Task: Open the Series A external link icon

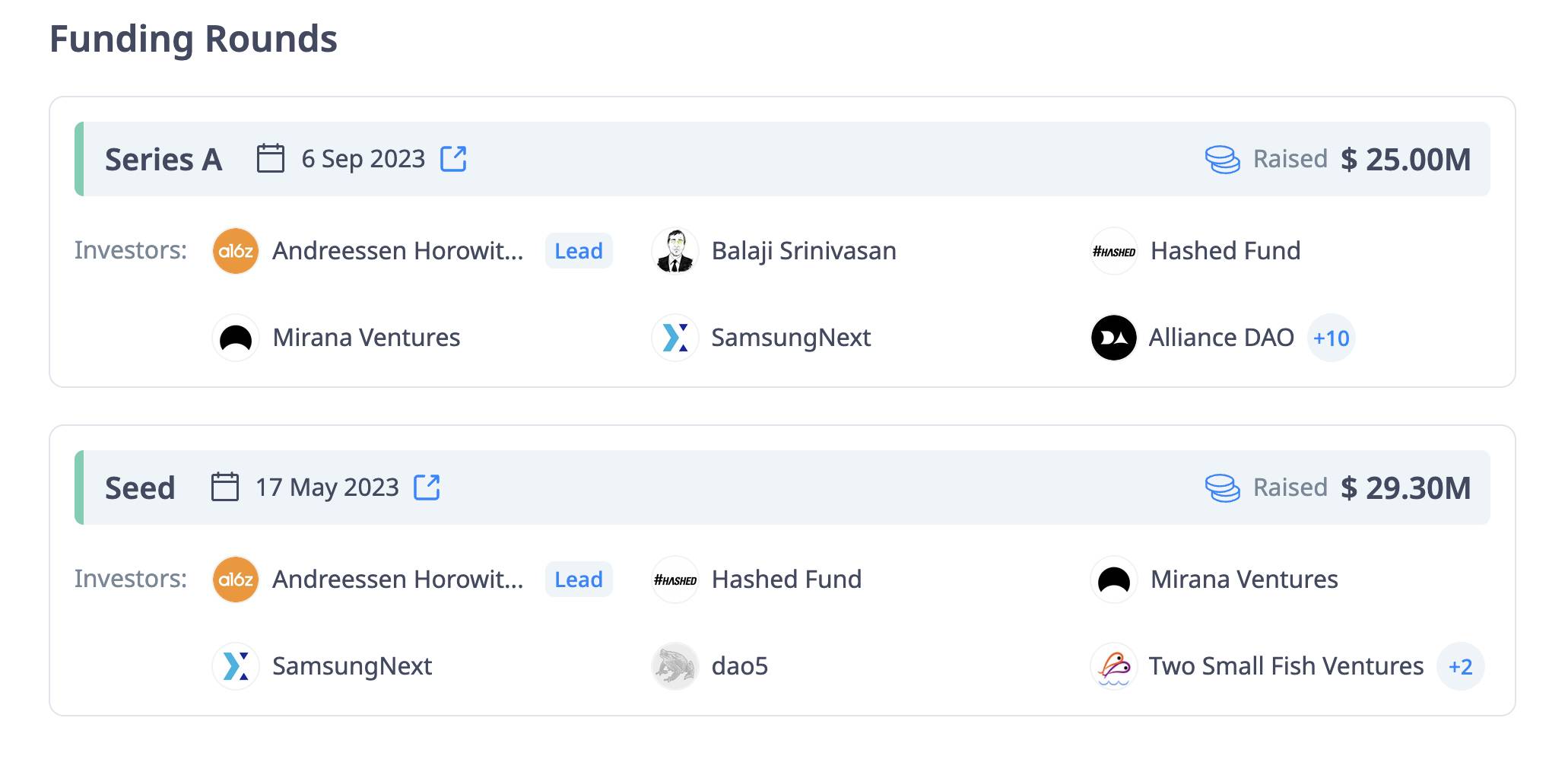Action: 454,159
